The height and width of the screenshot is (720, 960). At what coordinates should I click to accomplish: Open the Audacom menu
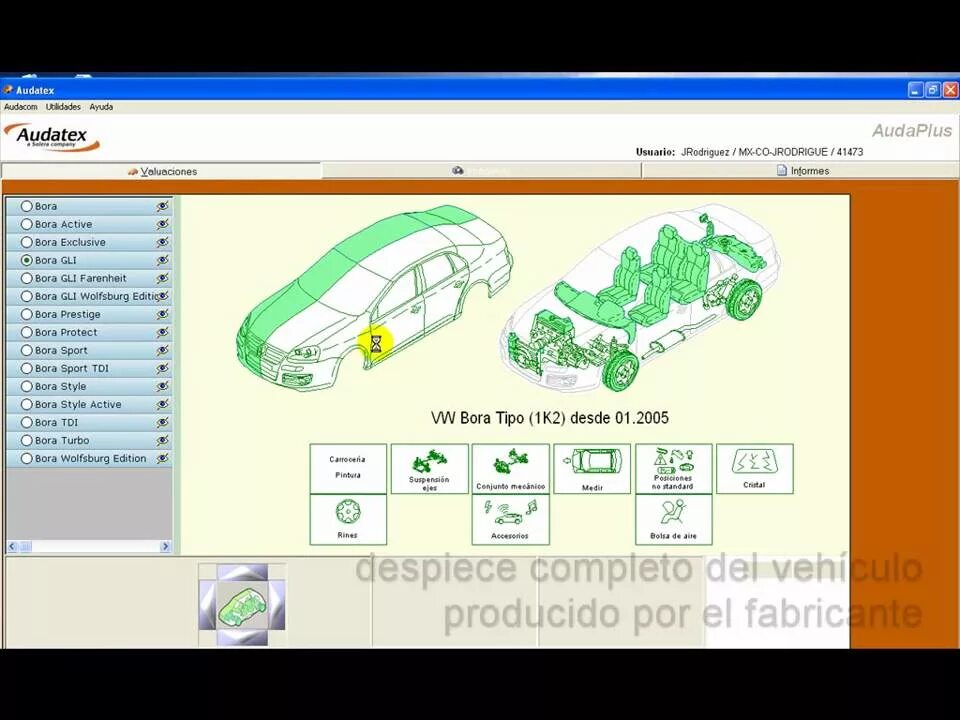(x=21, y=107)
